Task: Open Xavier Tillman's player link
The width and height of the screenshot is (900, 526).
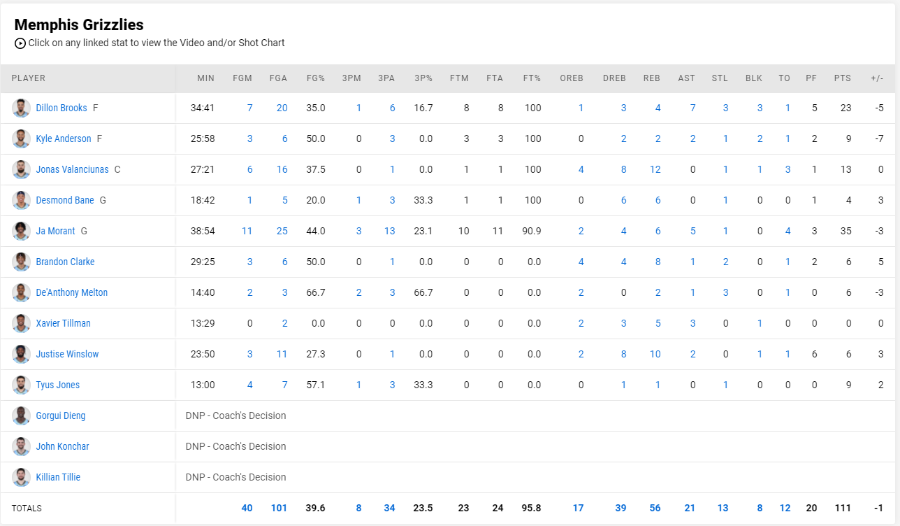Action: [x=63, y=323]
